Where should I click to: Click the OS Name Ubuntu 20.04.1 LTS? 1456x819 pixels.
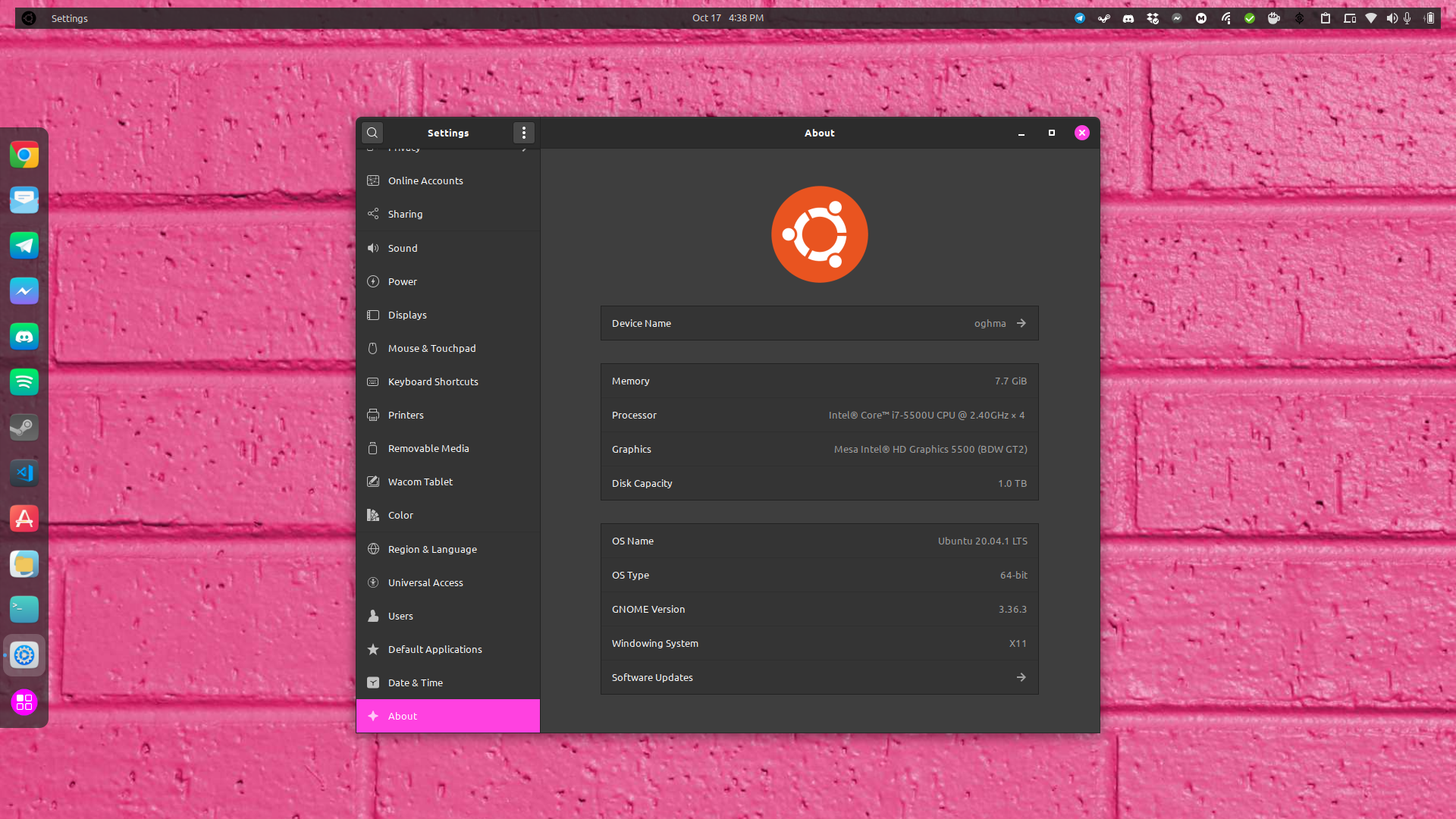(983, 541)
